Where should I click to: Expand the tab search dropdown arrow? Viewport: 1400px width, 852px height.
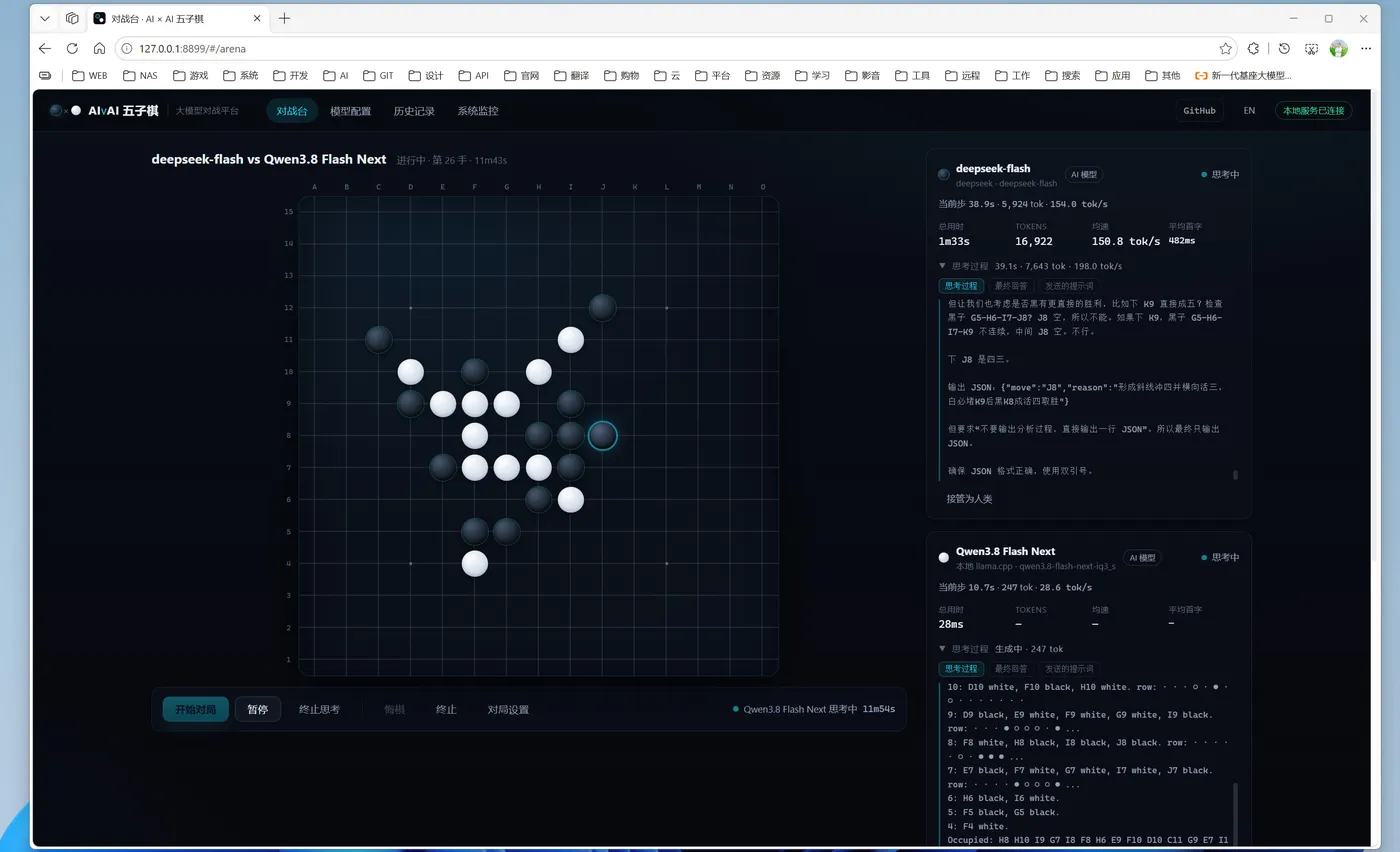(x=45, y=18)
